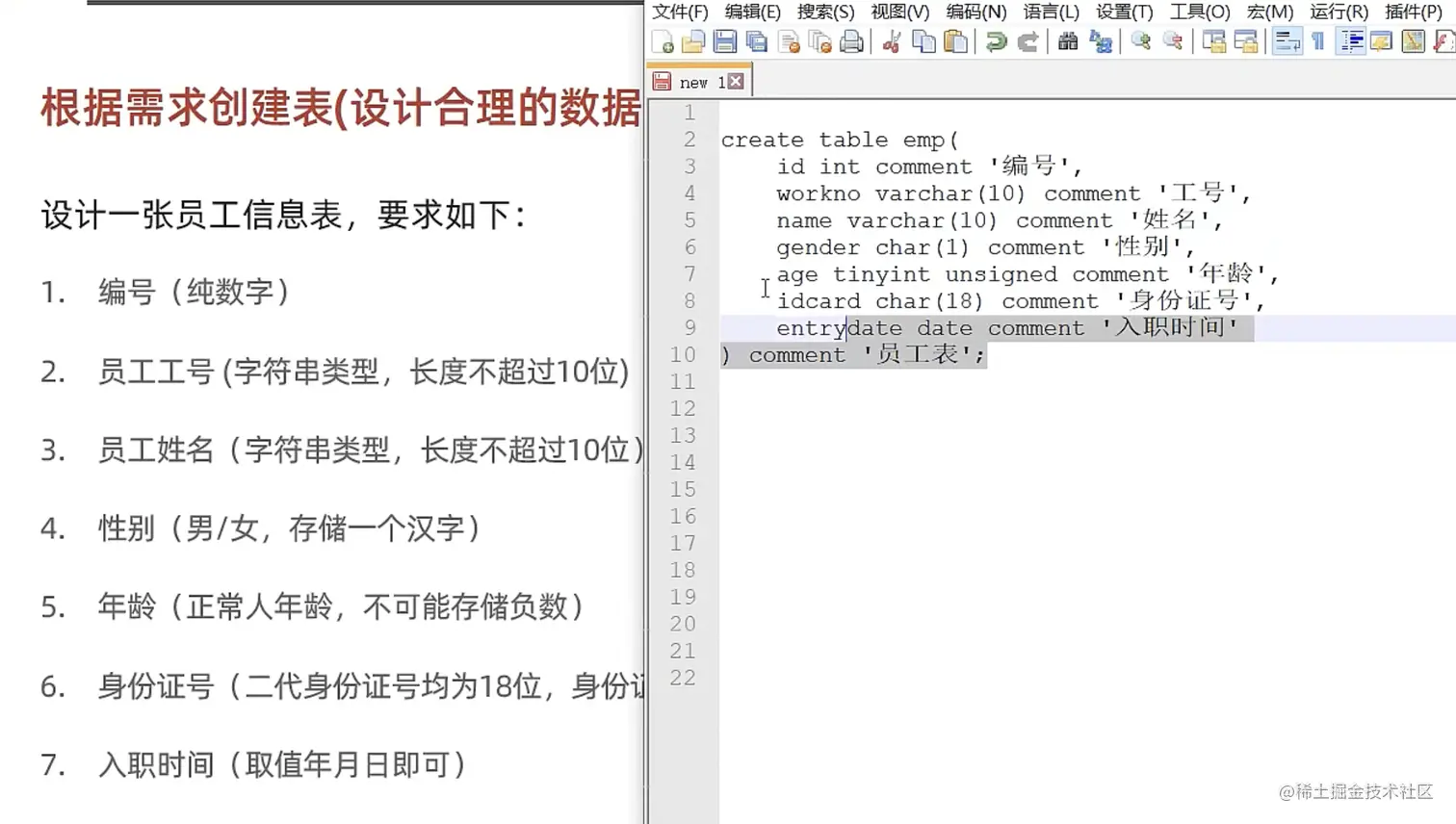Click the comment '员工表' on line 10

tap(918, 354)
